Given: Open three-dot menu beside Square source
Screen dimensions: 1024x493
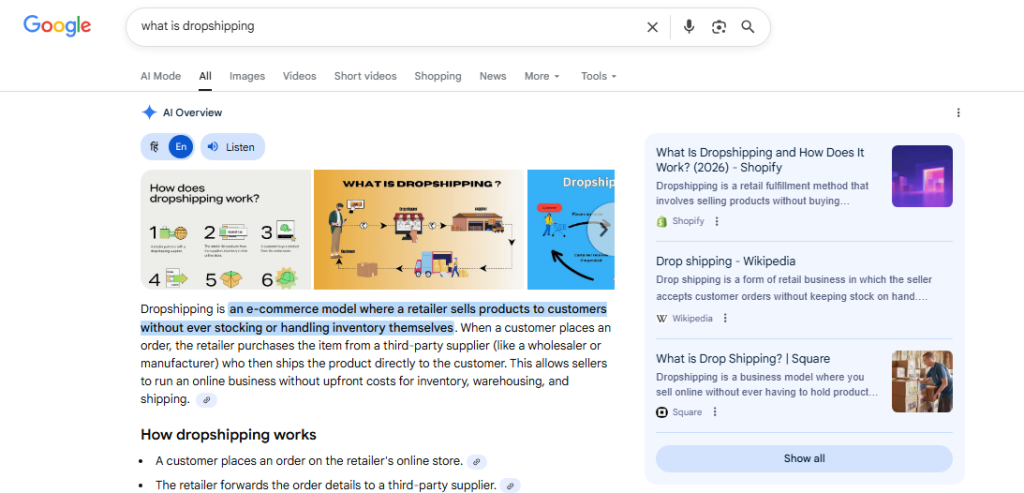Looking at the screenshot, I should pos(715,412).
